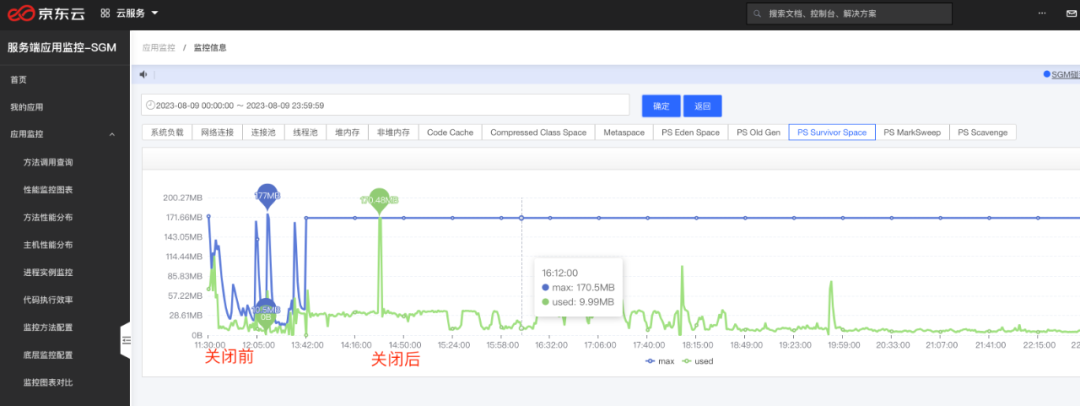Click the green 170.48MB peak marker

(379, 199)
